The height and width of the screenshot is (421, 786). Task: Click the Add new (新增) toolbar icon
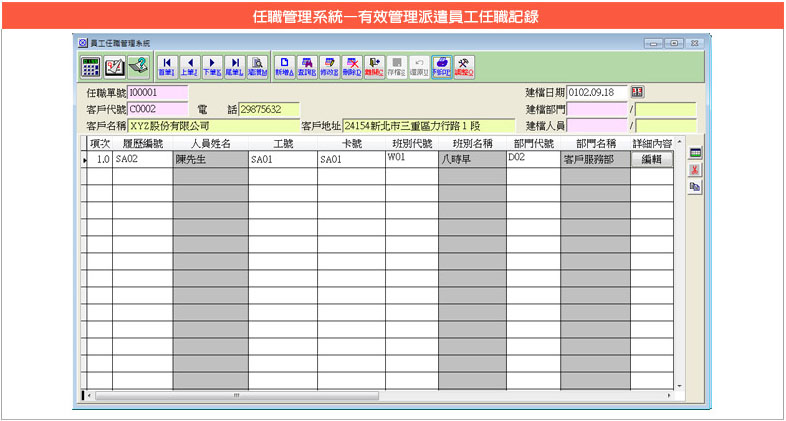coord(285,67)
